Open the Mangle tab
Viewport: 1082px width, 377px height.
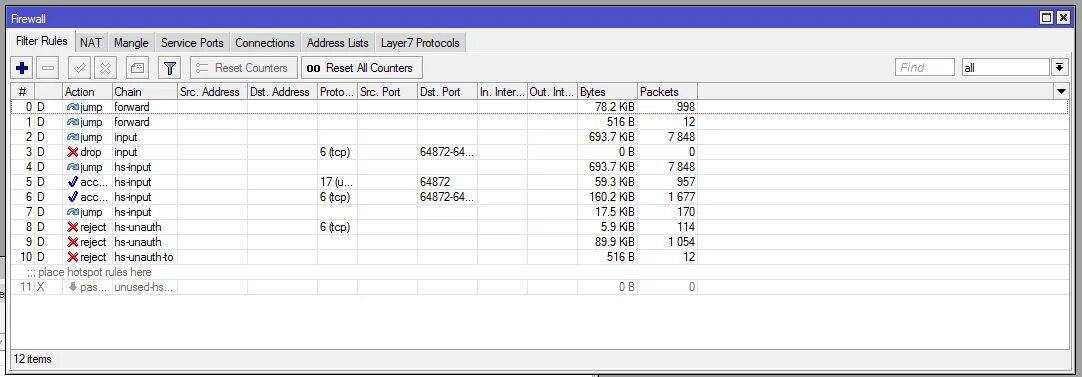click(131, 43)
